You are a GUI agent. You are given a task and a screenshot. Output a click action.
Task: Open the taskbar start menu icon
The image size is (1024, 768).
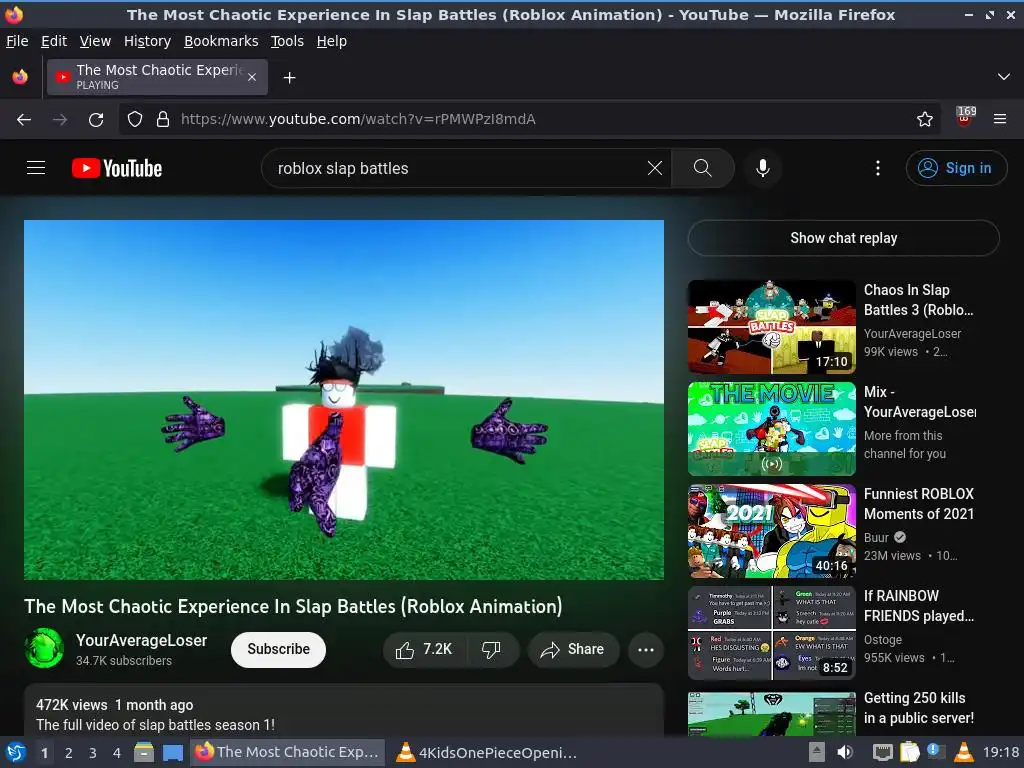pos(16,752)
